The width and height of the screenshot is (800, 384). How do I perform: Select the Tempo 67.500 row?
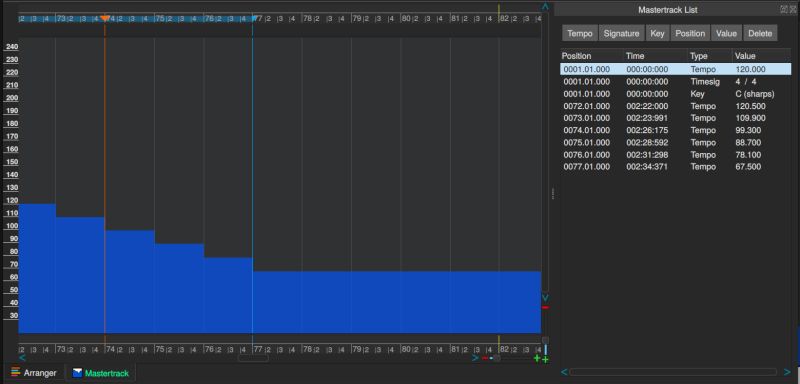pyautogui.click(x=676, y=167)
